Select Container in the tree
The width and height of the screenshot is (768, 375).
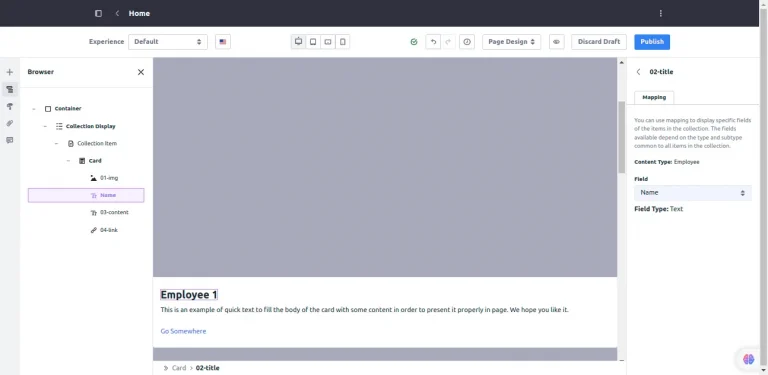pos(68,109)
